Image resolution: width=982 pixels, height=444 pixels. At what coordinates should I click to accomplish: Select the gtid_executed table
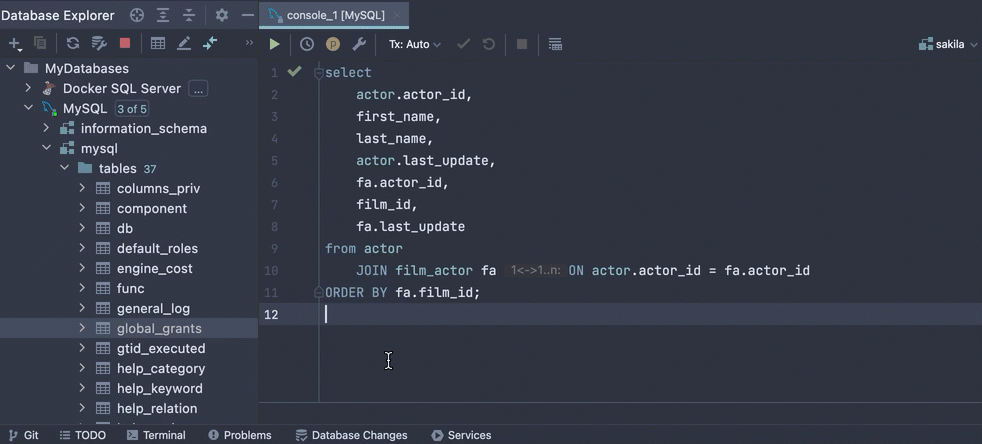[x=161, y=348]
